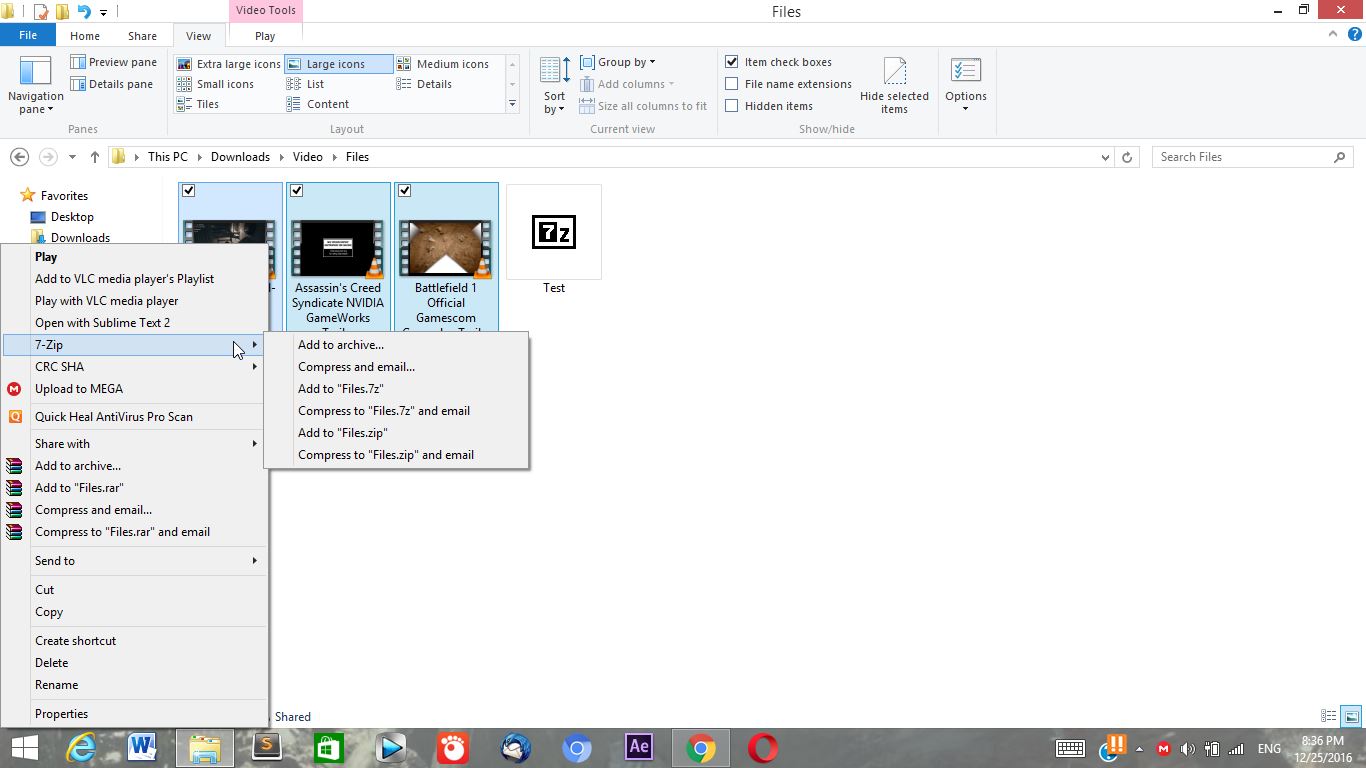The width and height of the screenshot is (1366, 768).
Task: Select the Test archive file thumbnail
Action: pos(554,231)
